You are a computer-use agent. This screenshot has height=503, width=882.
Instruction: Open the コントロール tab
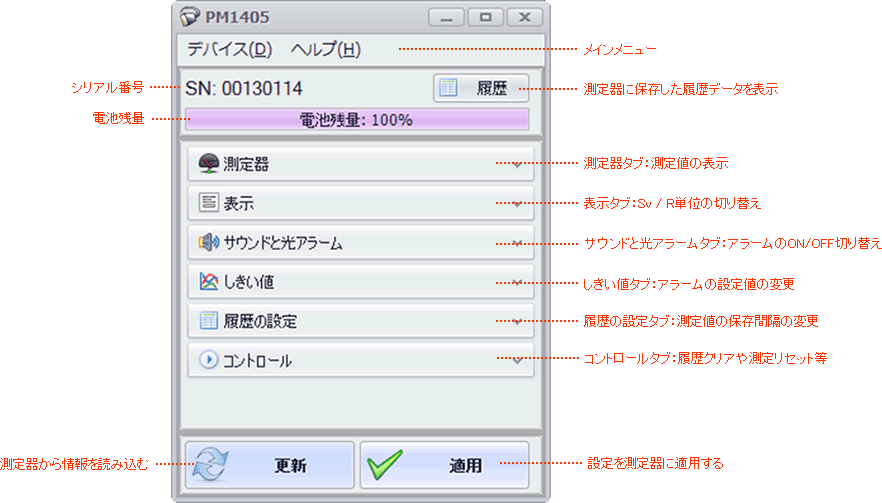click(361, 360)
